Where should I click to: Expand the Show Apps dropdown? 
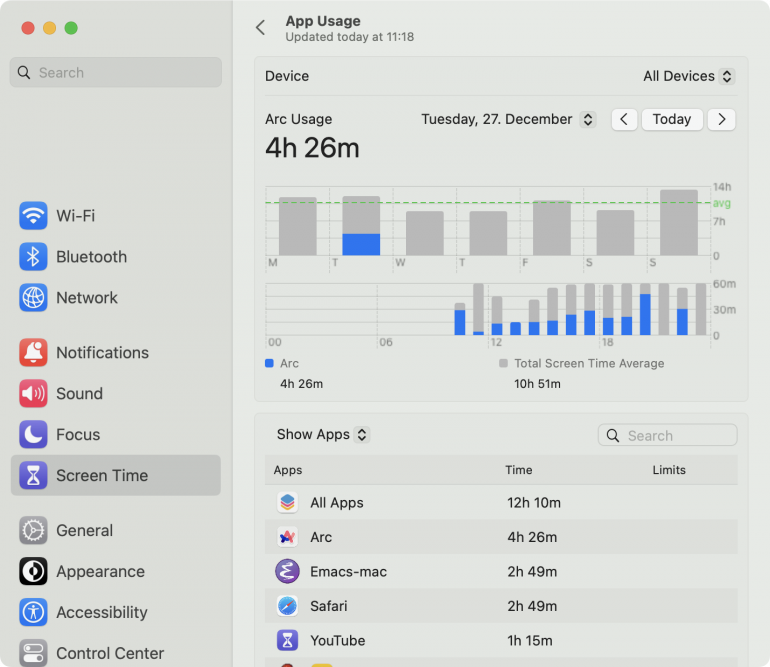[x=323, y=434]
